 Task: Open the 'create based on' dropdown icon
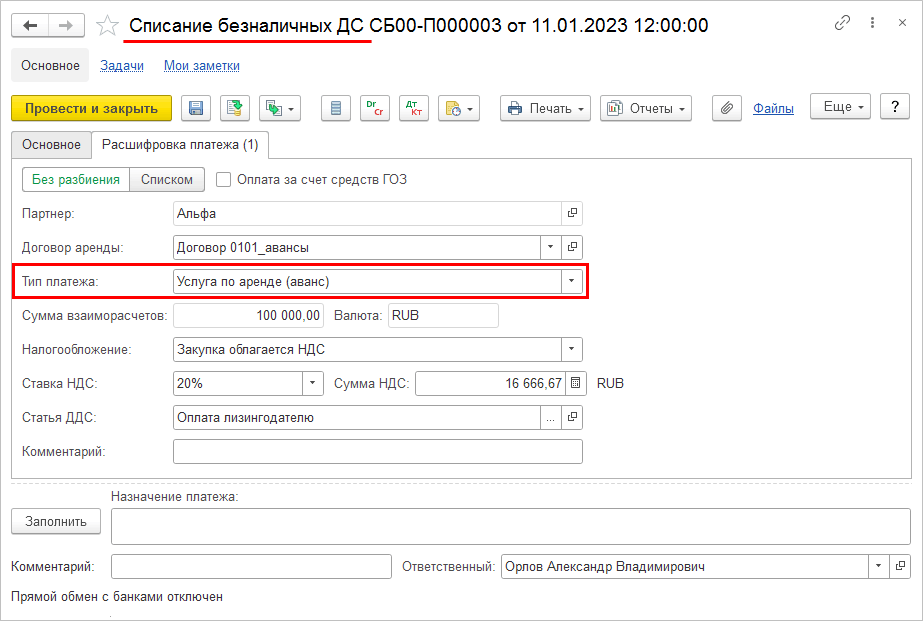point(280,108)
